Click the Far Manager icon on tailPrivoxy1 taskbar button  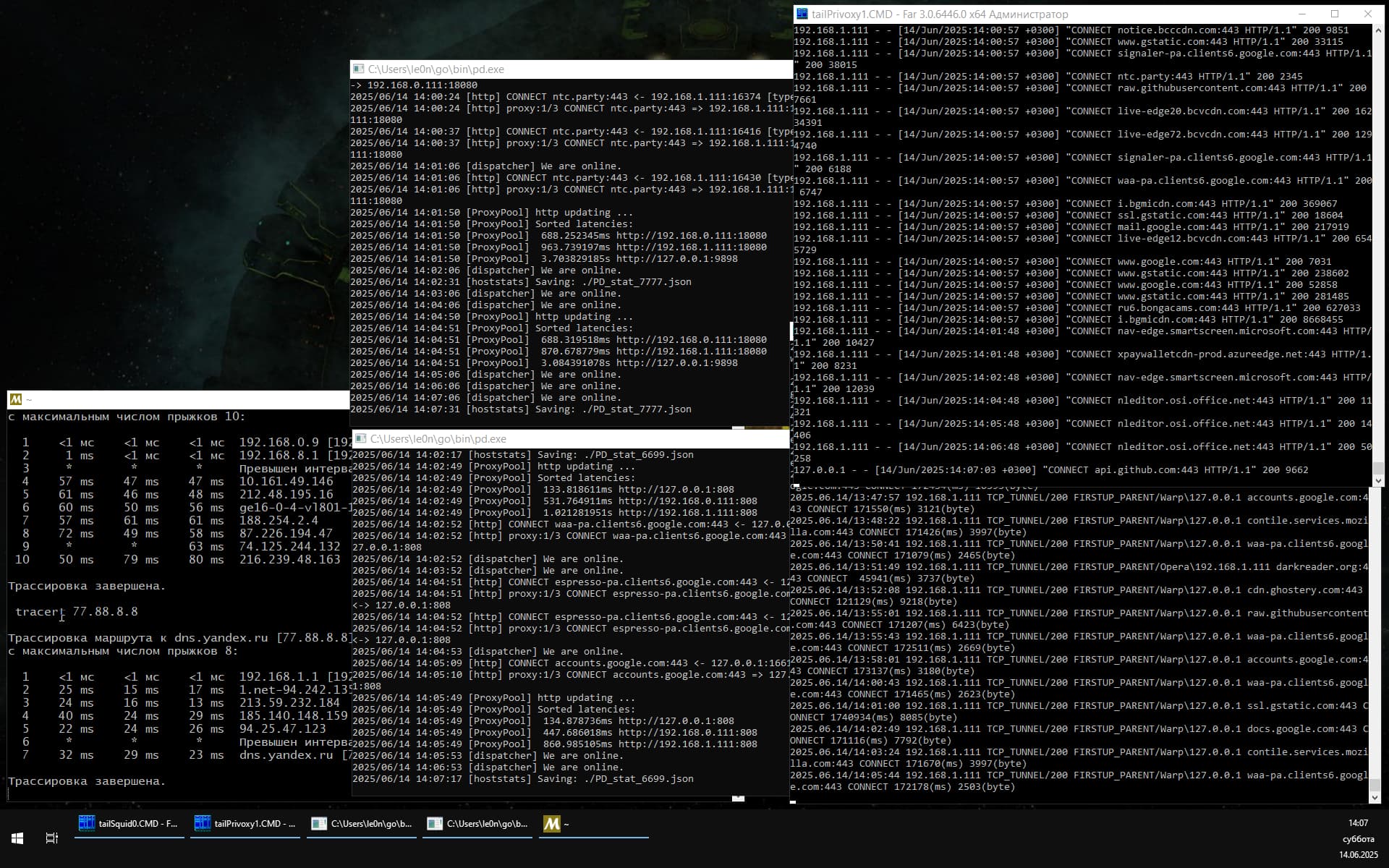coord(203,823)
